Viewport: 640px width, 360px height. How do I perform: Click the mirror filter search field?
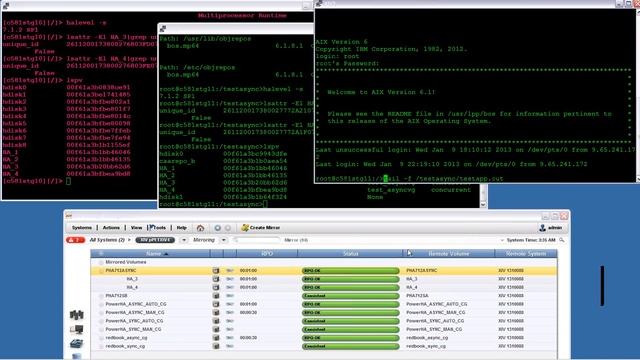pos(257,240)
